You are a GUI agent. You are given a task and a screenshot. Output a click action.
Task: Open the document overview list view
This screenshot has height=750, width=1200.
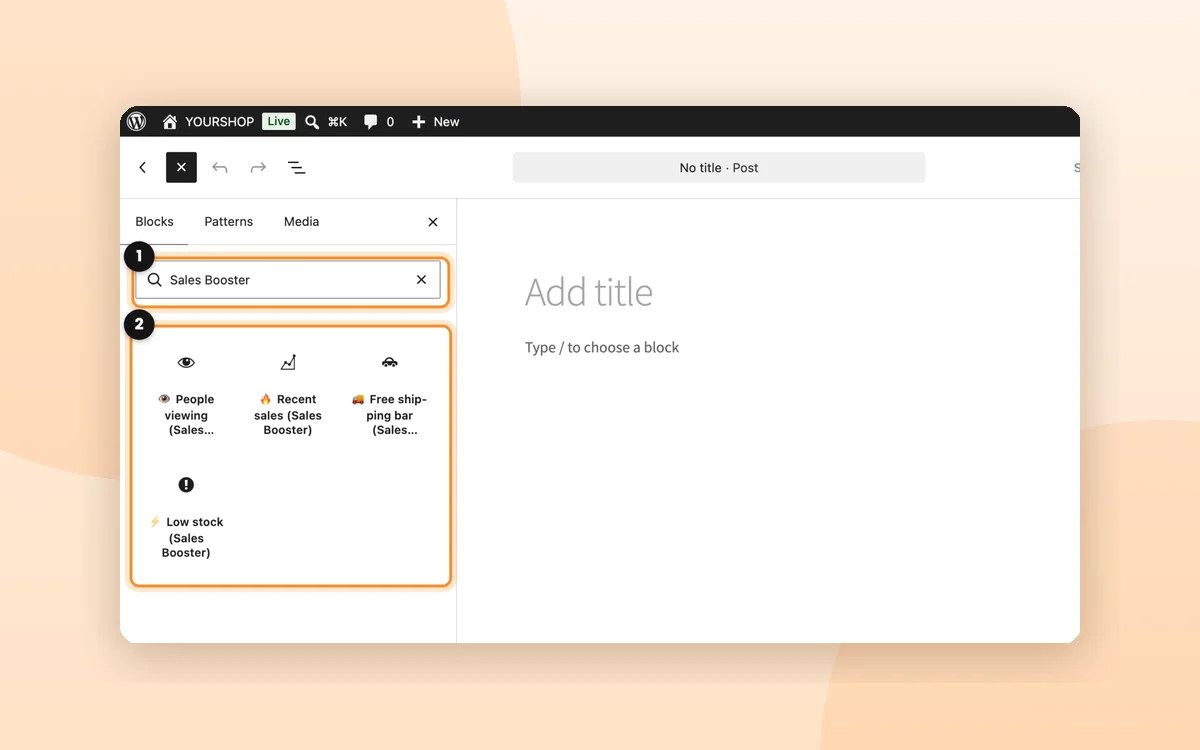point(296,167)
